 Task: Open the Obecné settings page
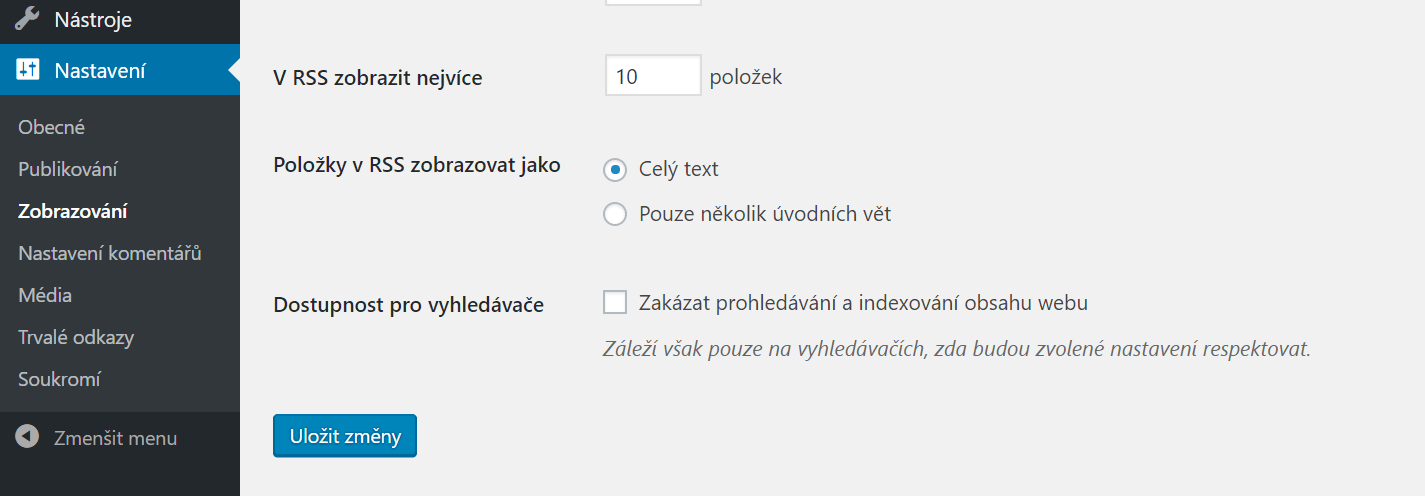(x=52, y=127)
